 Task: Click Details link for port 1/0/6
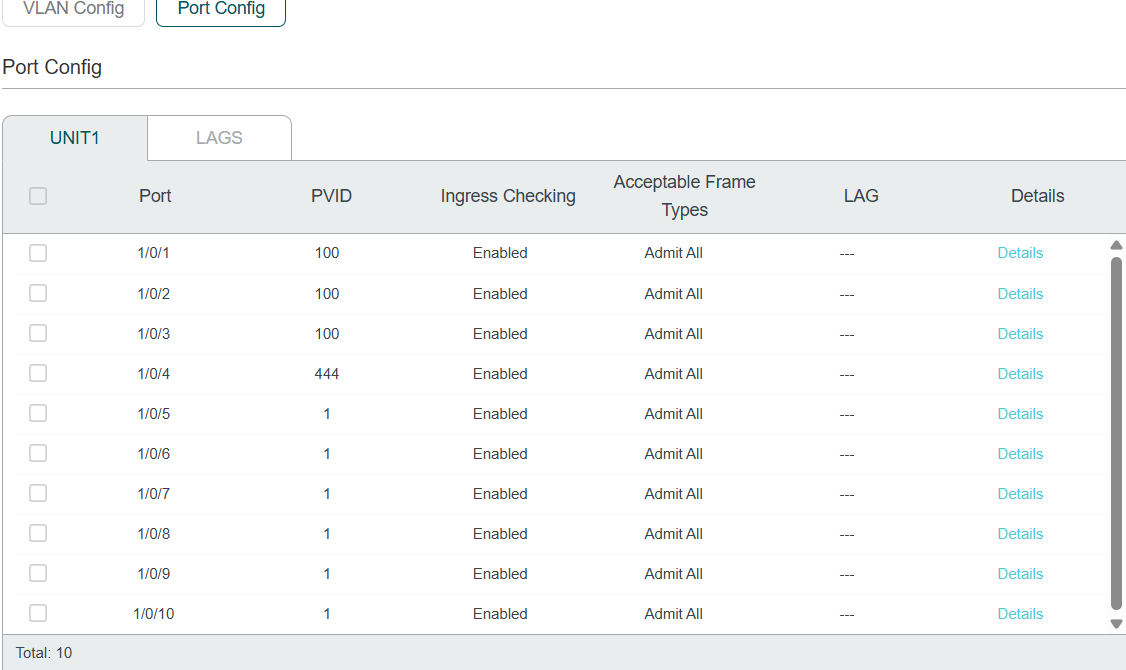tap(1020, 454)
